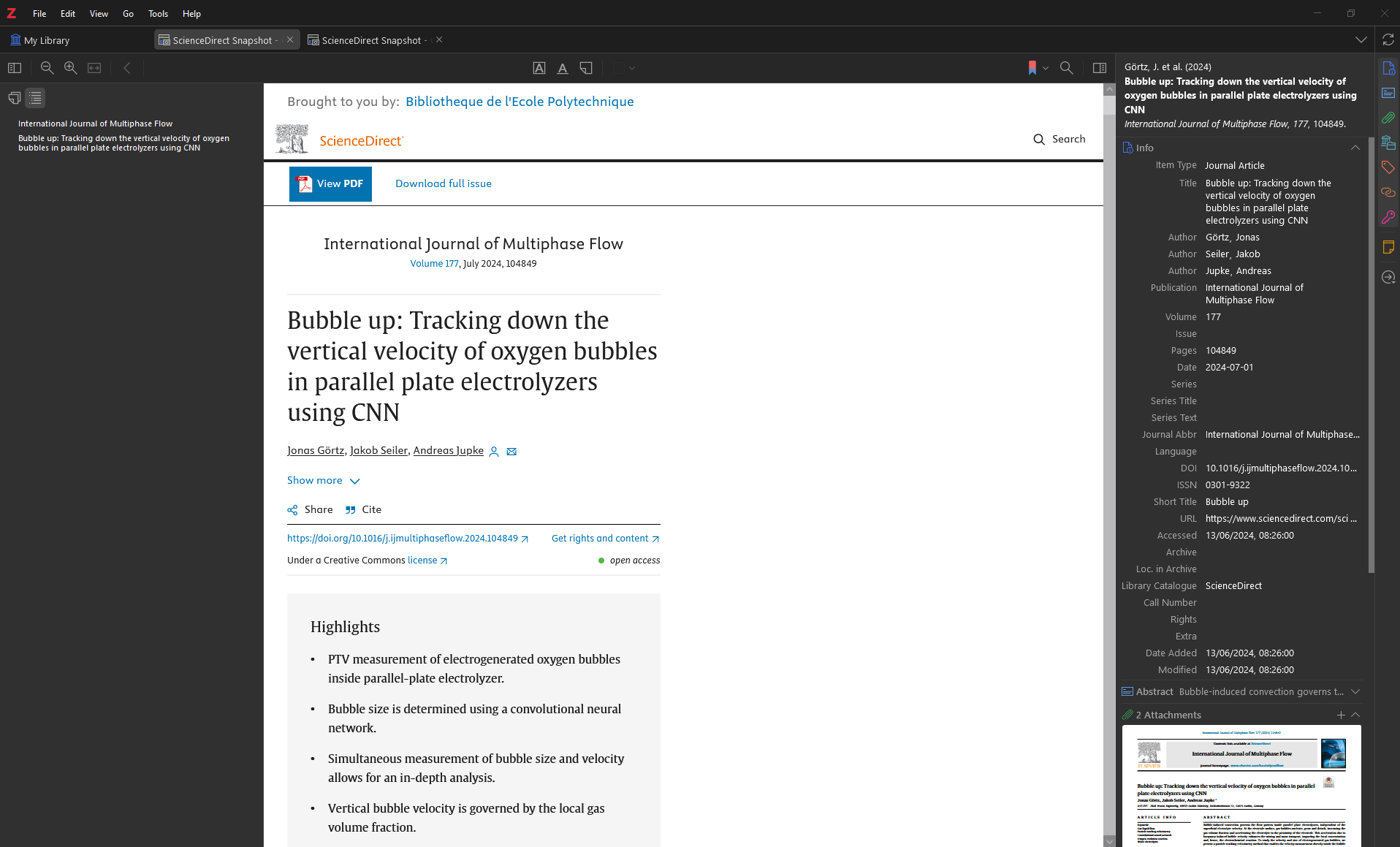Collapse the Attachments section

pos(1355,715)
